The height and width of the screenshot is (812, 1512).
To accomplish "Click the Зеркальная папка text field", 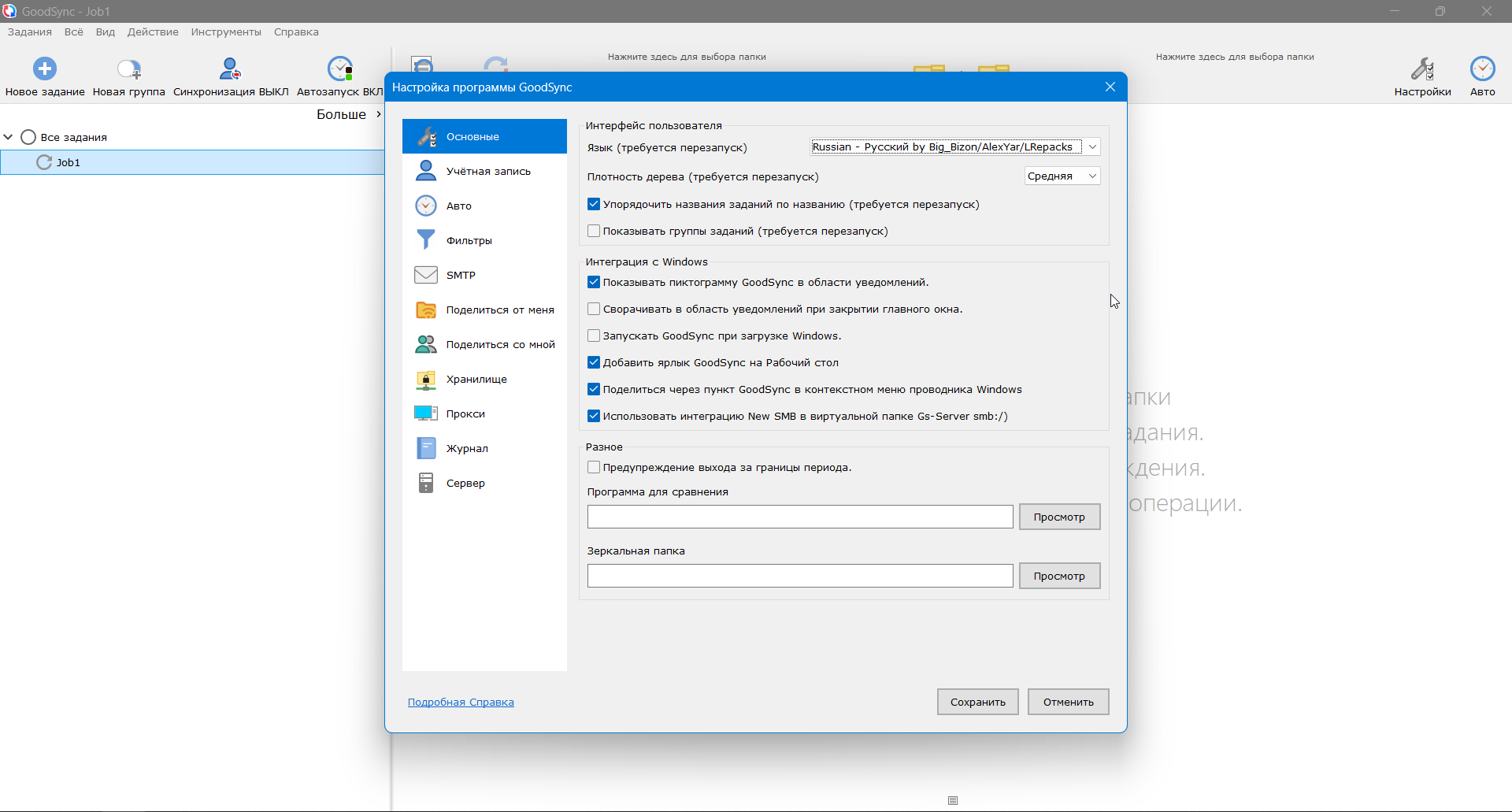I will coord(800,576).
